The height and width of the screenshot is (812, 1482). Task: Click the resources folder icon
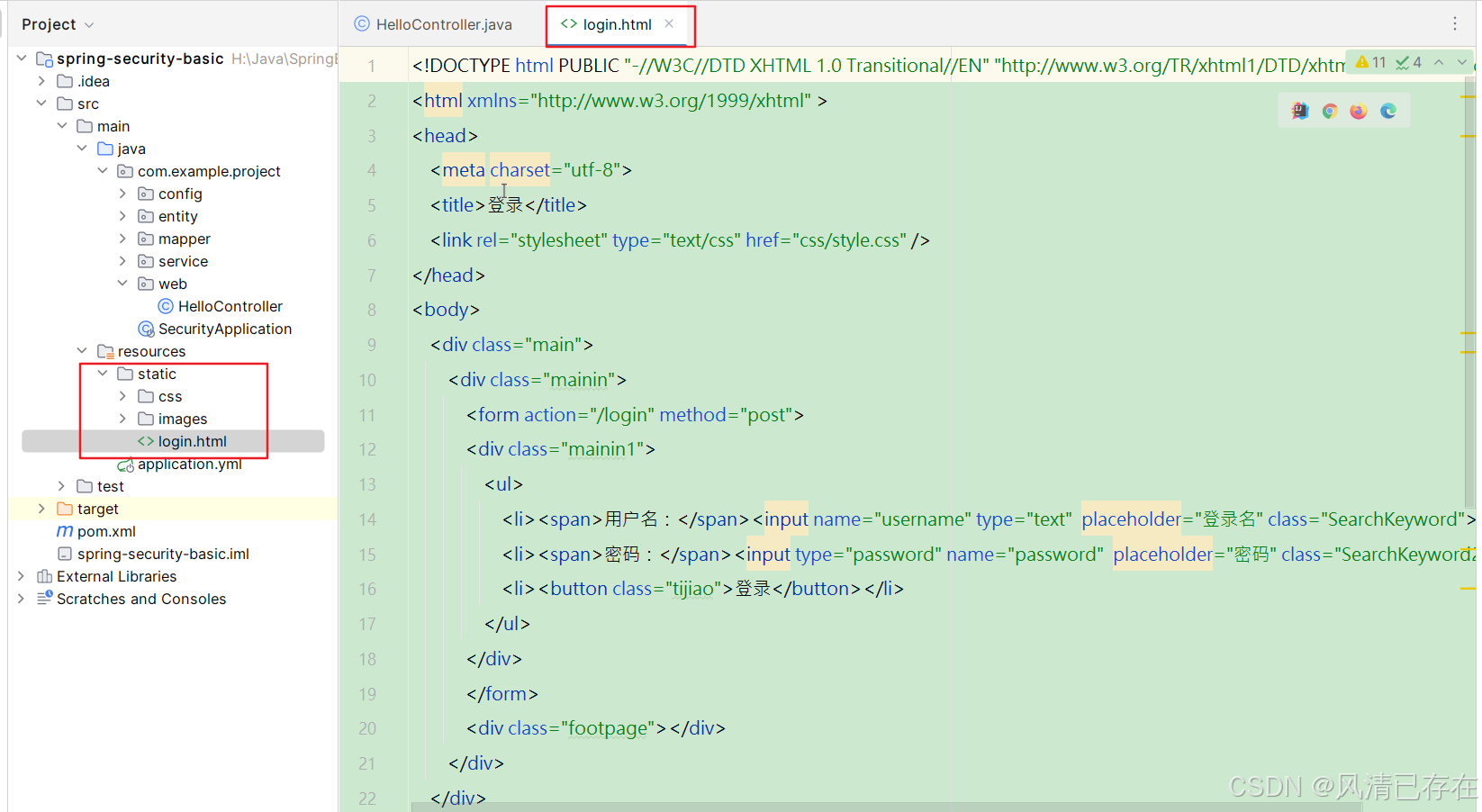pyautogui.click(x=105, y=351)
